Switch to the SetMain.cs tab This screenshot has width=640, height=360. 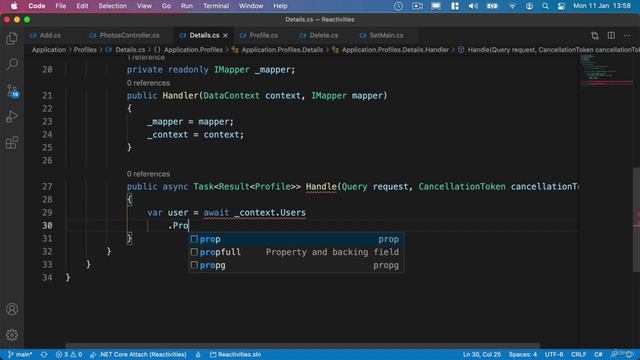tap(386, 36)
